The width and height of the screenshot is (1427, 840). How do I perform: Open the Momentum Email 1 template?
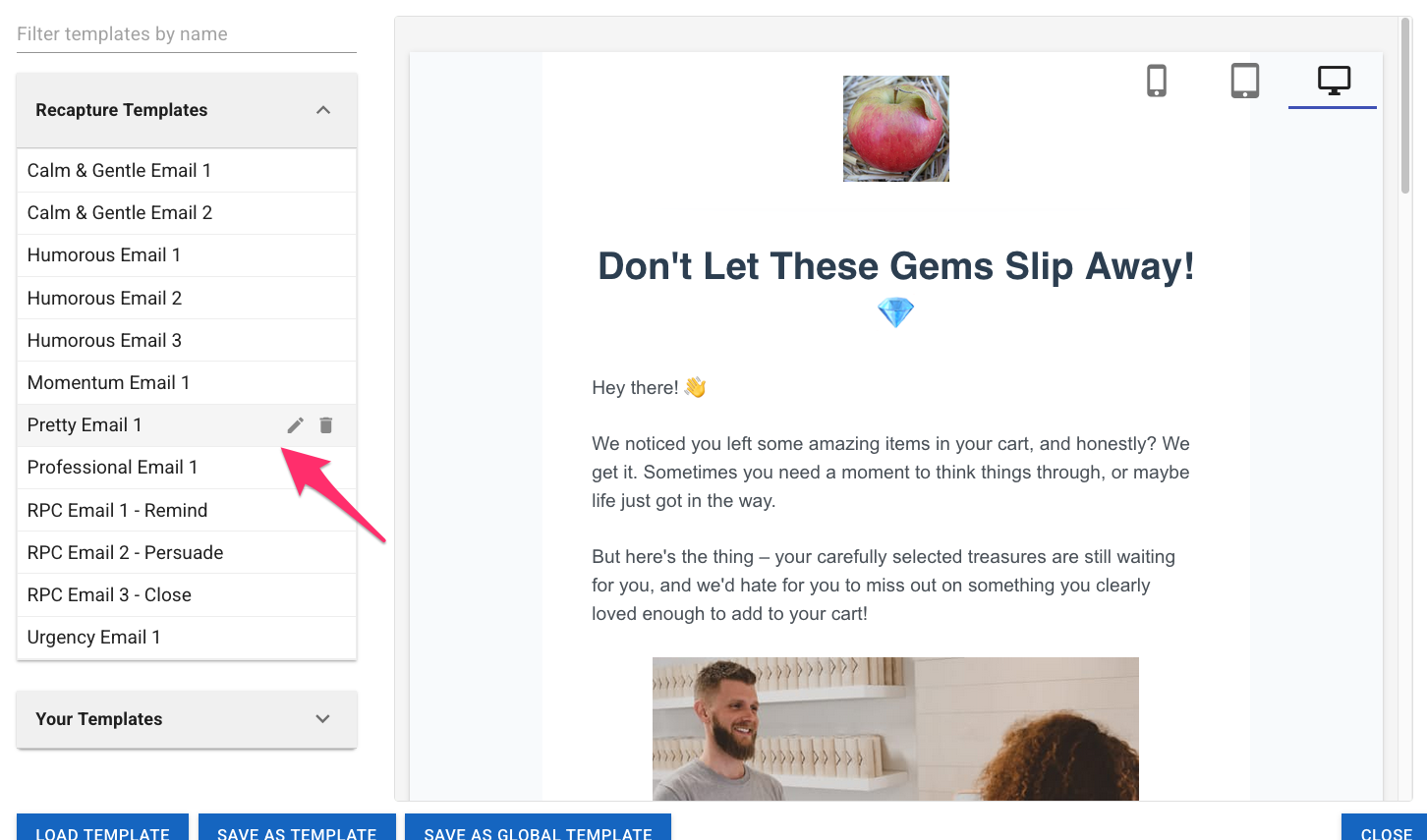coord(187,382)
